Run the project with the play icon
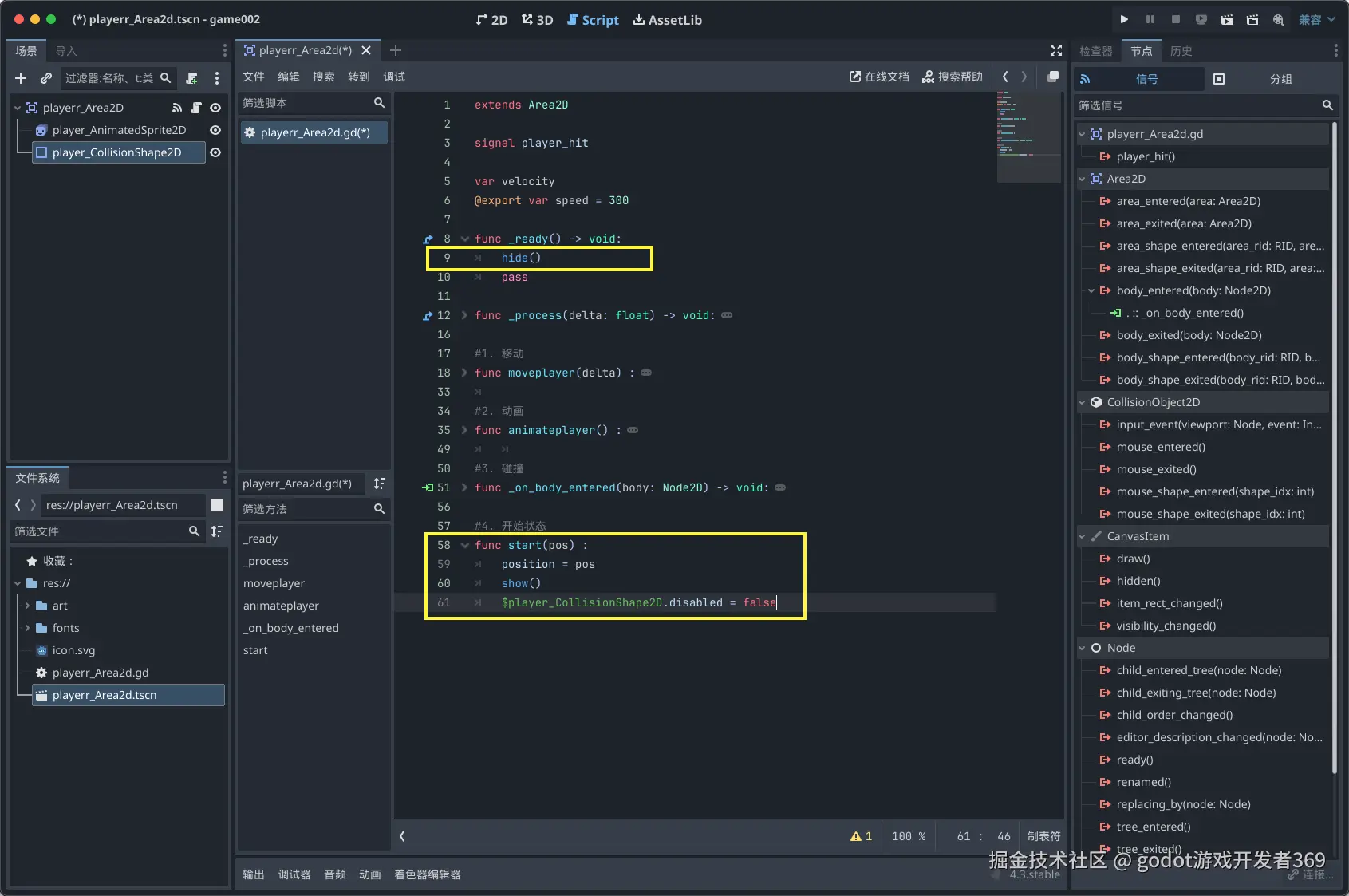Viewport: 1349px width, 896px height. [x=1124, y=19]
